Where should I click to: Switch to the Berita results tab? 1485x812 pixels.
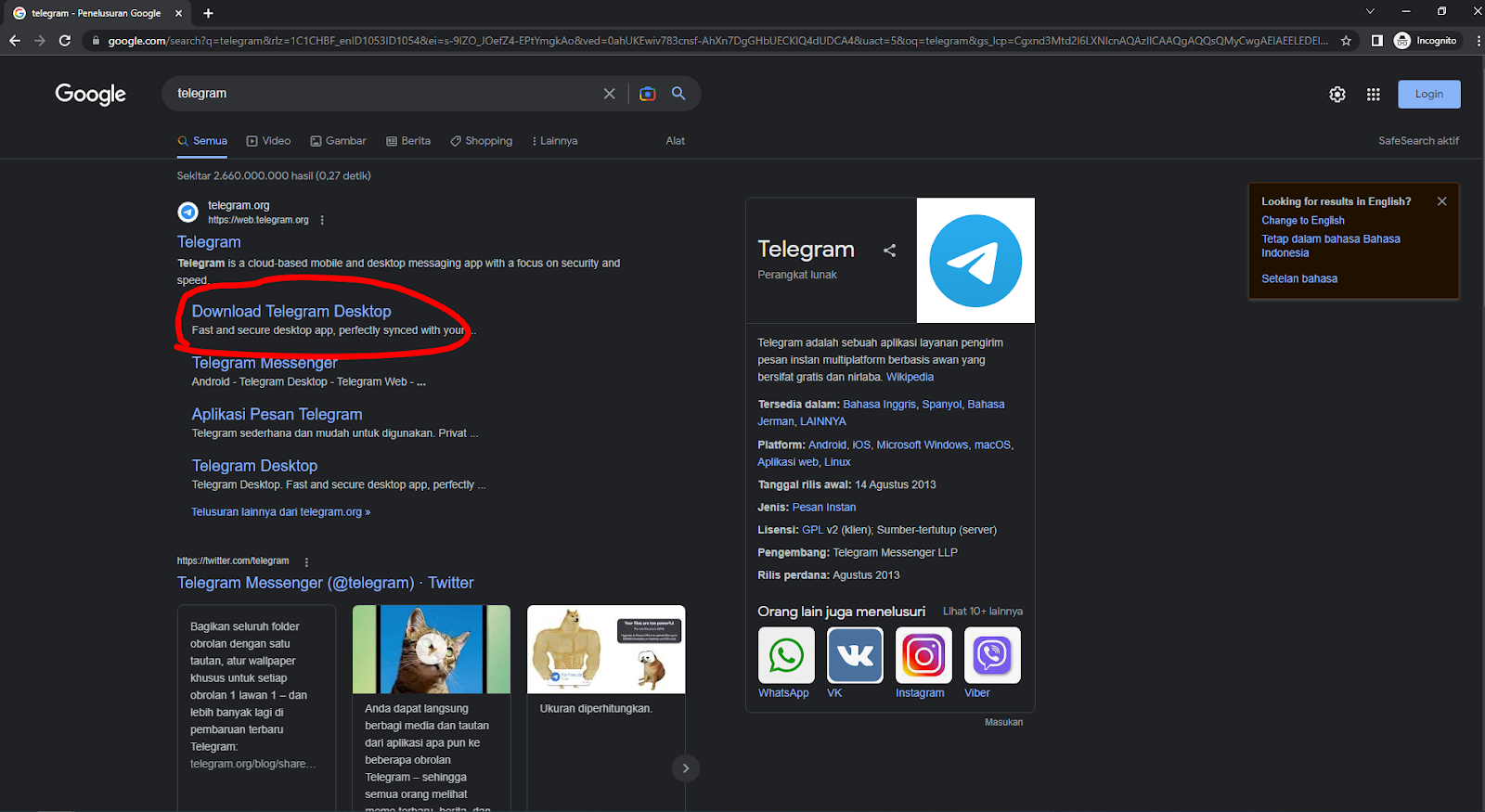pyautogui.click(x=408, y=141)
